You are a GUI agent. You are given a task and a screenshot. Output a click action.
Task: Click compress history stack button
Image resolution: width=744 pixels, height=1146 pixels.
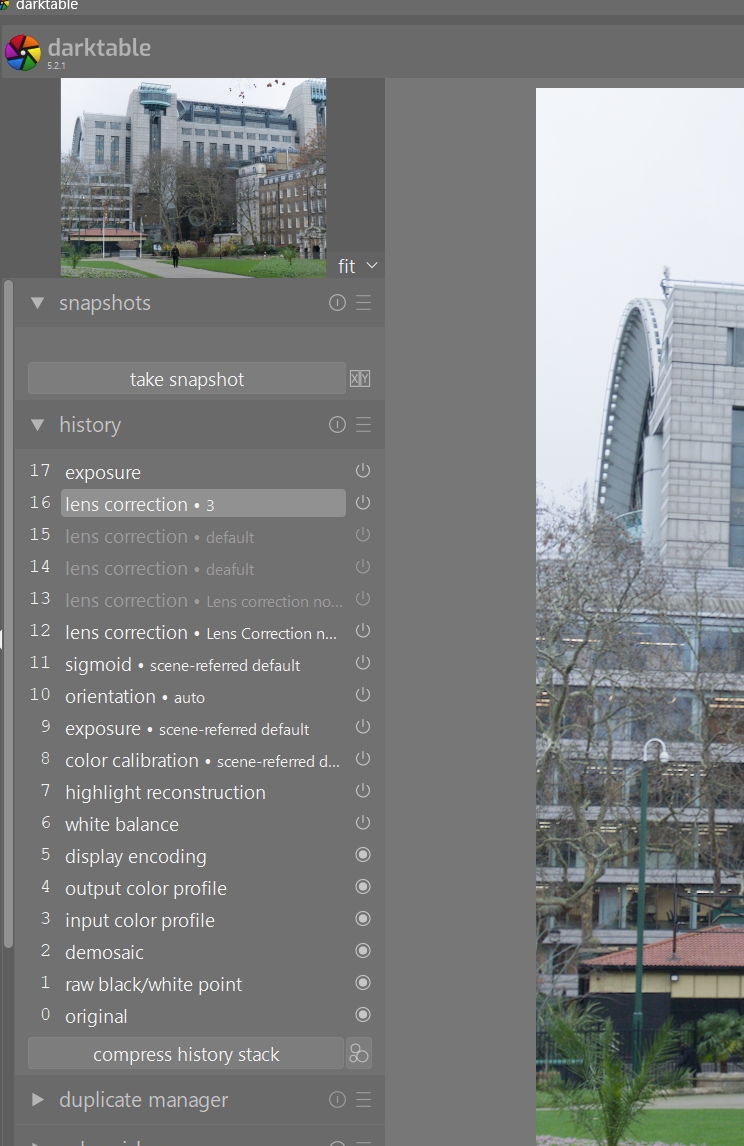[186, 1054]
